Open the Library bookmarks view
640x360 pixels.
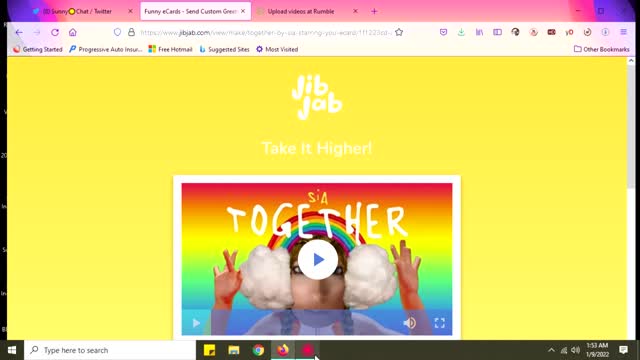[479, 32]
